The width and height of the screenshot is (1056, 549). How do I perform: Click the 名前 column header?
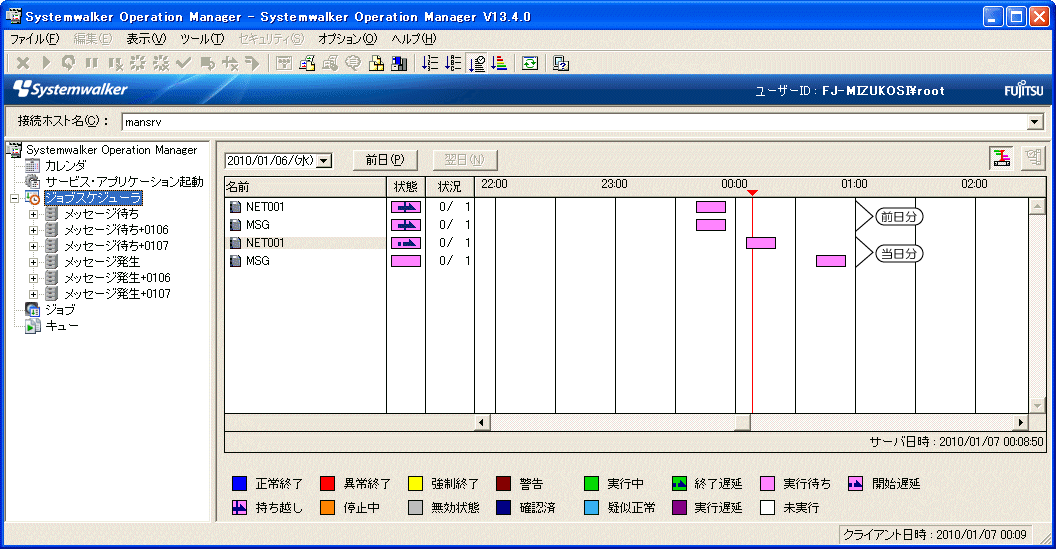(305, 187)
